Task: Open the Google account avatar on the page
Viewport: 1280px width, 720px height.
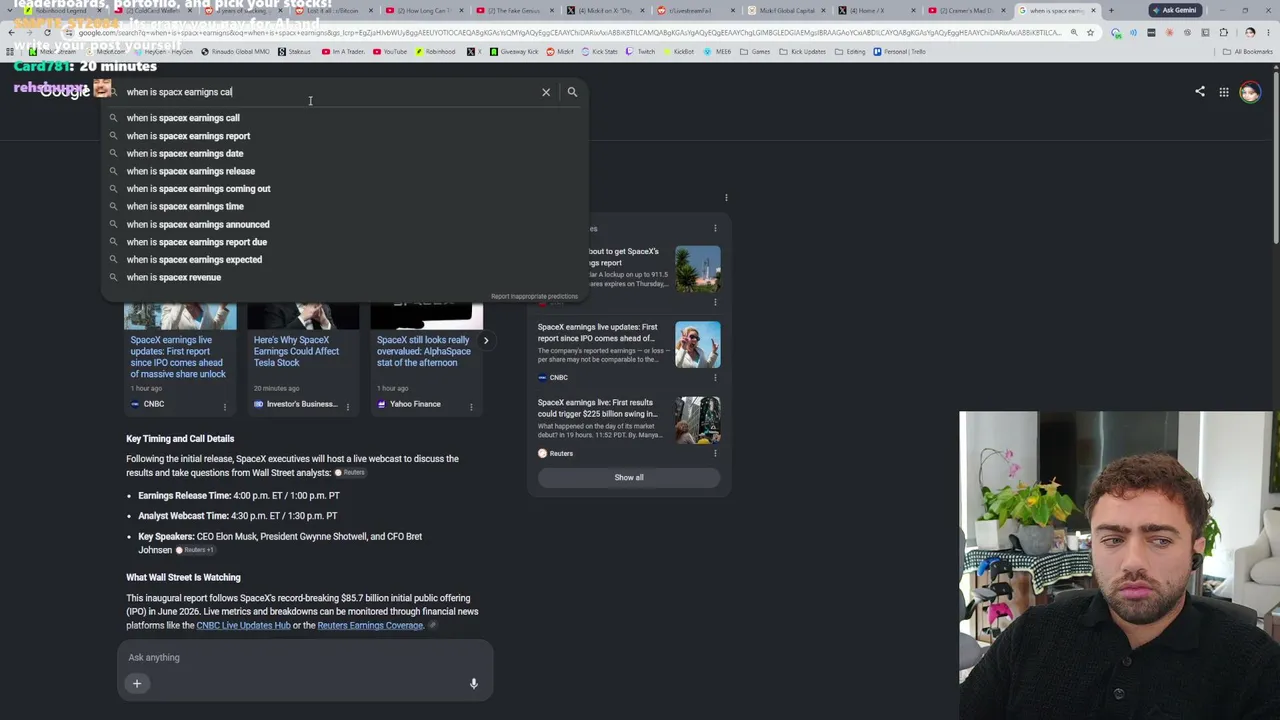Action: [1250, 92]
